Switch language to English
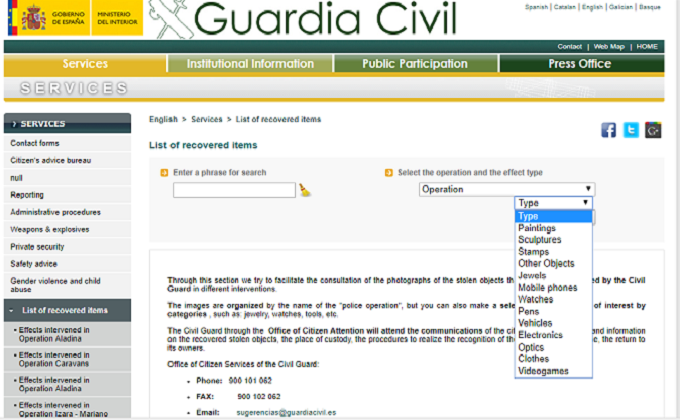This screenshot has height=420, width=680. 592,7
